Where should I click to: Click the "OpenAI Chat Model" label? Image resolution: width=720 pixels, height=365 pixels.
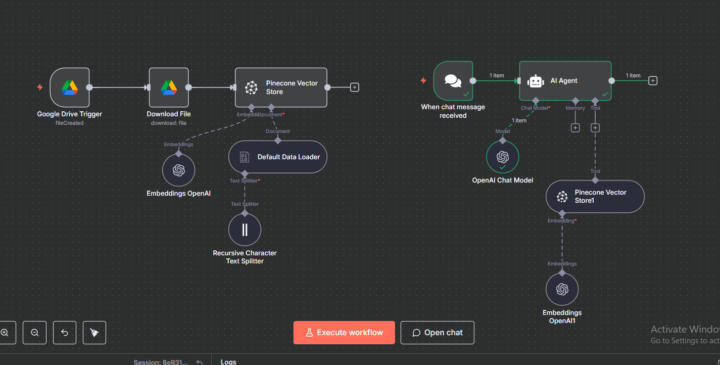click(502, 180)
